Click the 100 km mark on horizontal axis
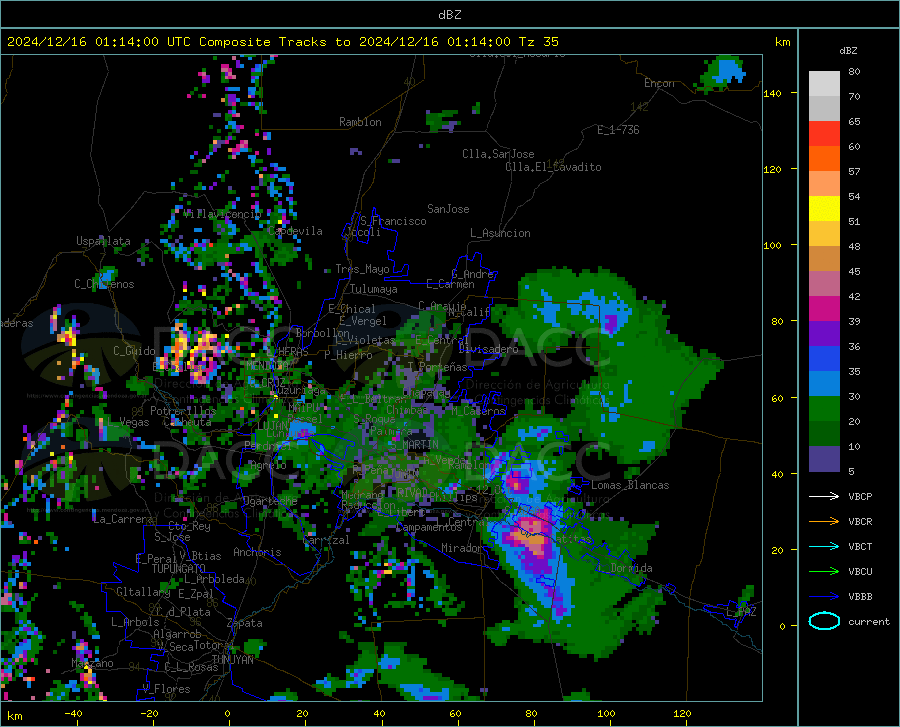 [606, 713]
